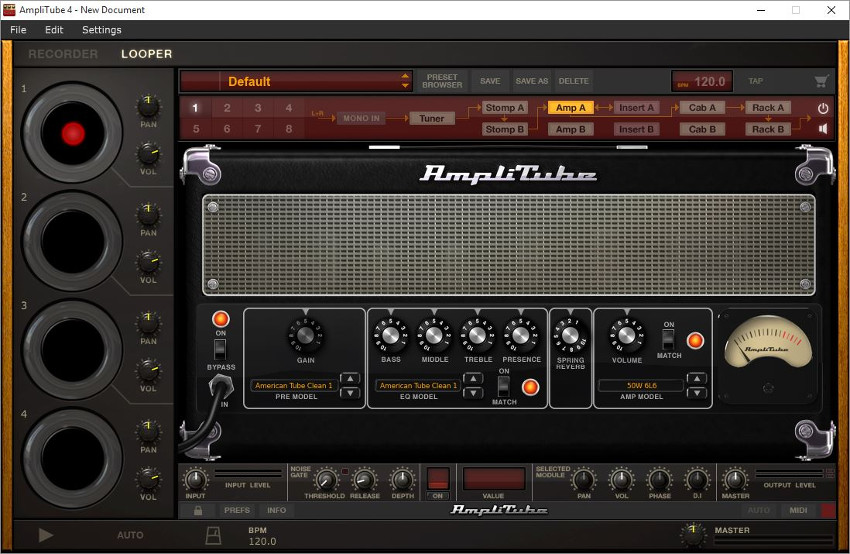Image resolution: width=850 pixels, height=554 pixels.
Task: Toggle MONO IN routing
Action: pyautogui.click(x=362, y=118)
